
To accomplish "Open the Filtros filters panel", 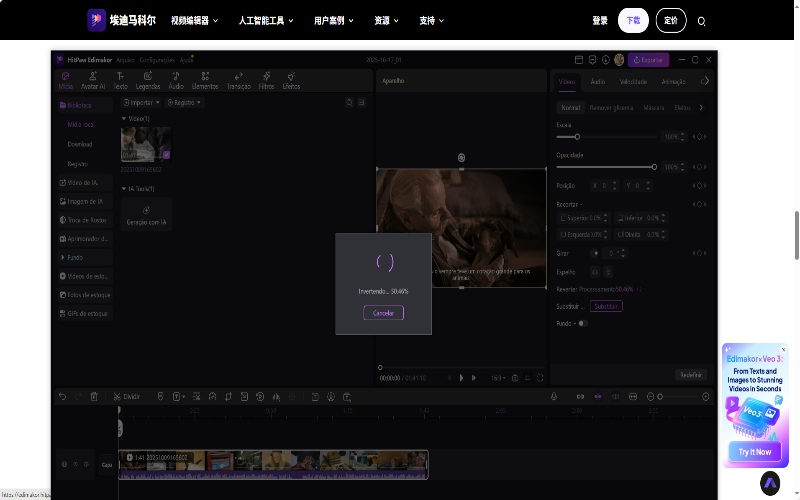I will point(266,80).
